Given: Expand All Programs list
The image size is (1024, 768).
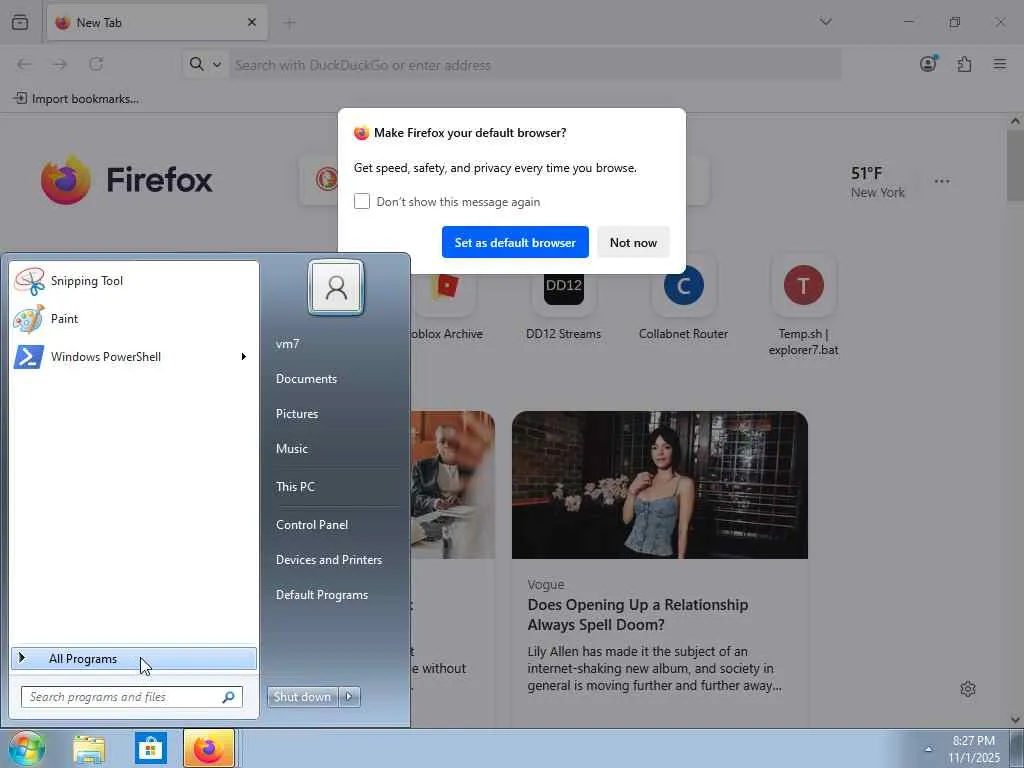Looking at the screenshot, I should (134, 659).
